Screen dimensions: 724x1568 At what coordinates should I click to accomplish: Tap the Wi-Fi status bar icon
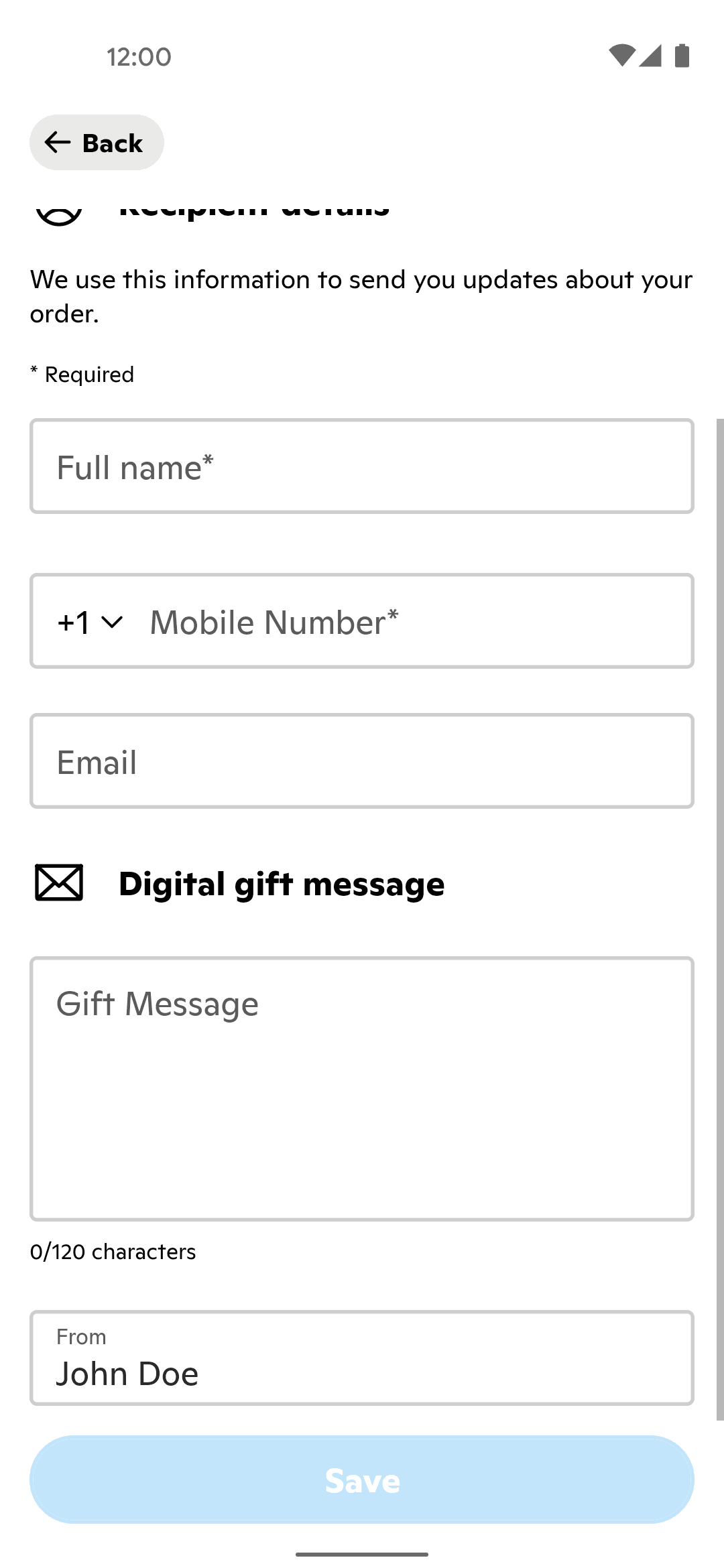point(621,56)
